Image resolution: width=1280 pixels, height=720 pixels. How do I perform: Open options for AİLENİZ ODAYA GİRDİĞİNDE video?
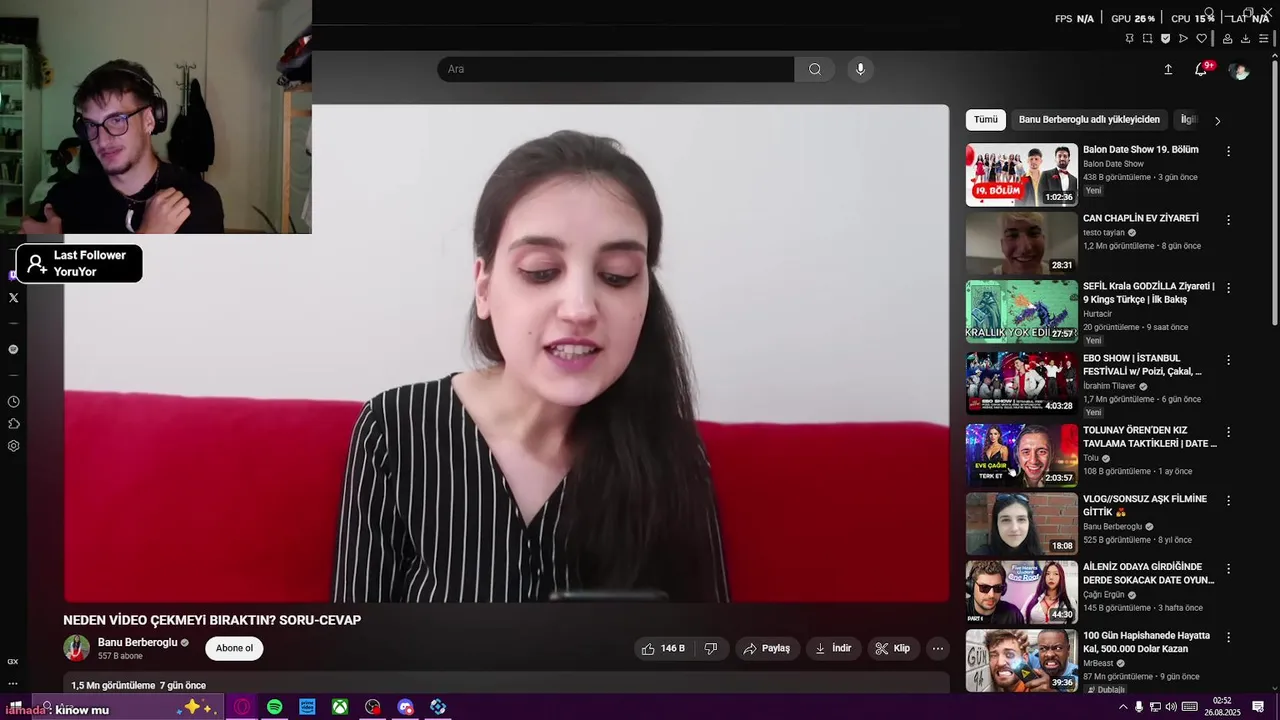(1229, 569)
